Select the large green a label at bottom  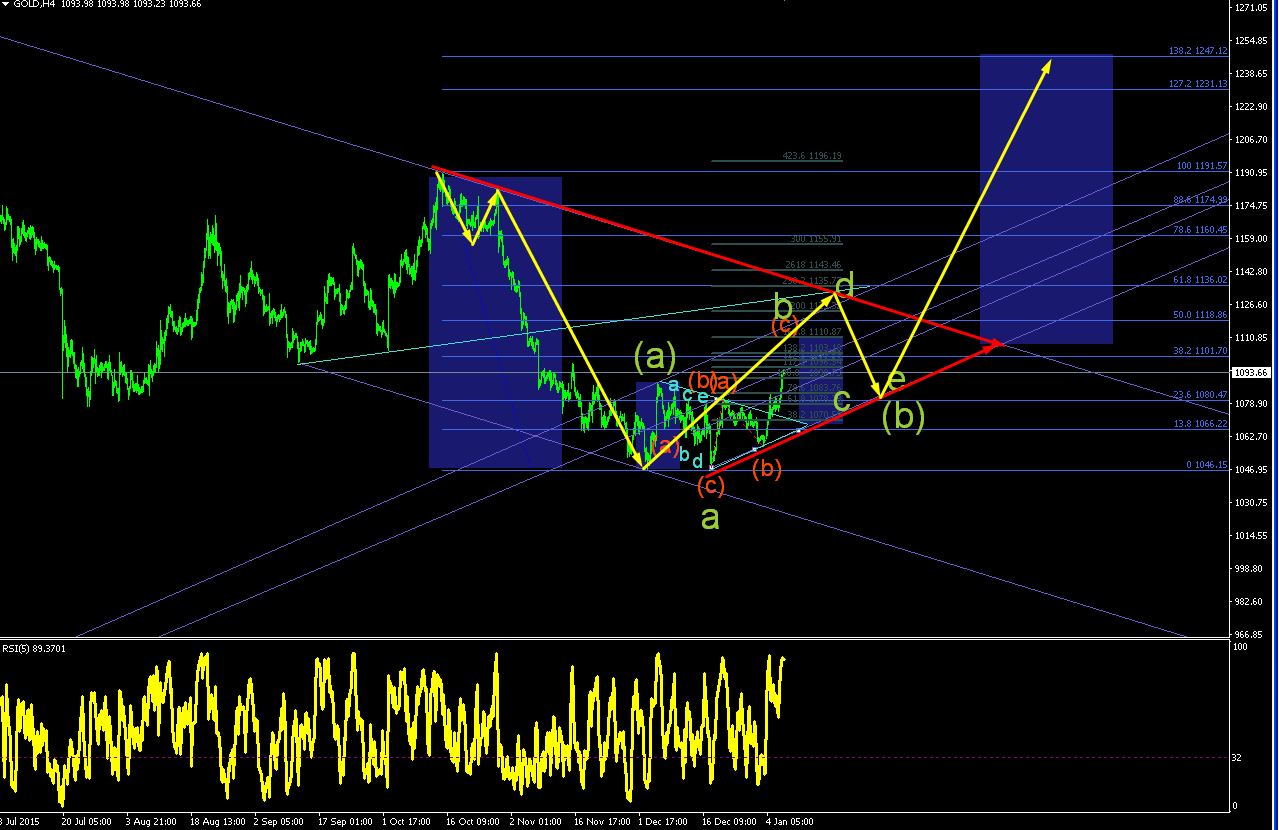click(x=710, y=518)
